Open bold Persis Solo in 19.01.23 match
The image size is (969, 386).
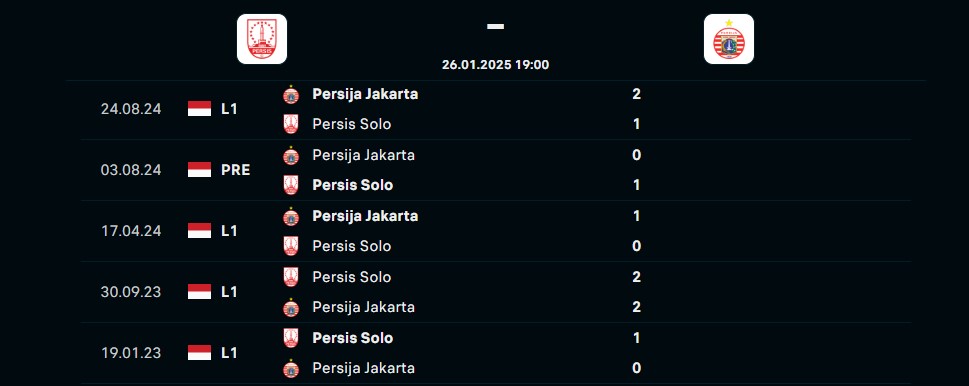click(x=353, y=338)
